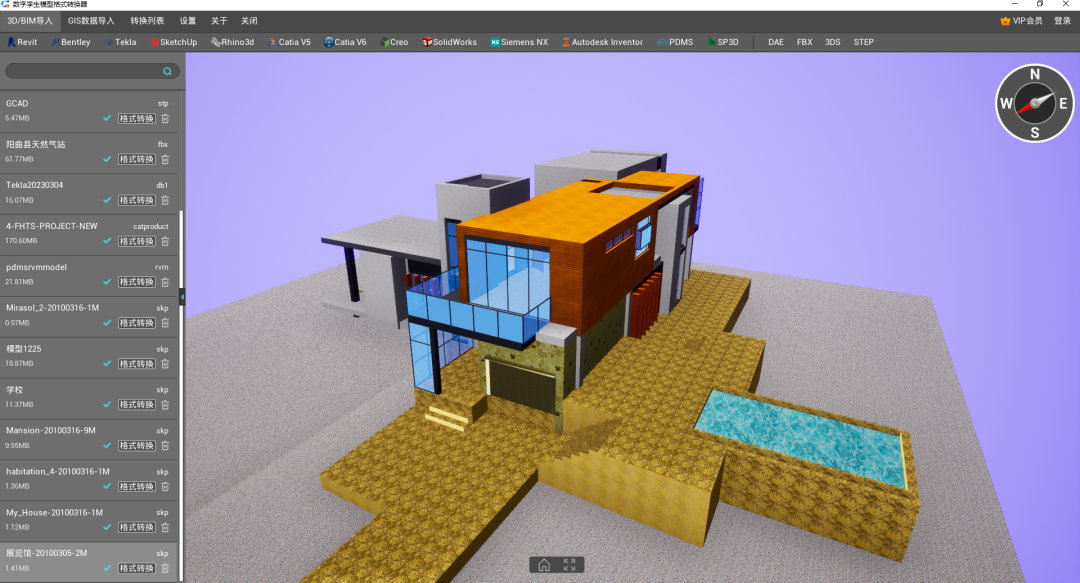Toggle checkmark for pdmsrvmmodel file

click(107, 282)
